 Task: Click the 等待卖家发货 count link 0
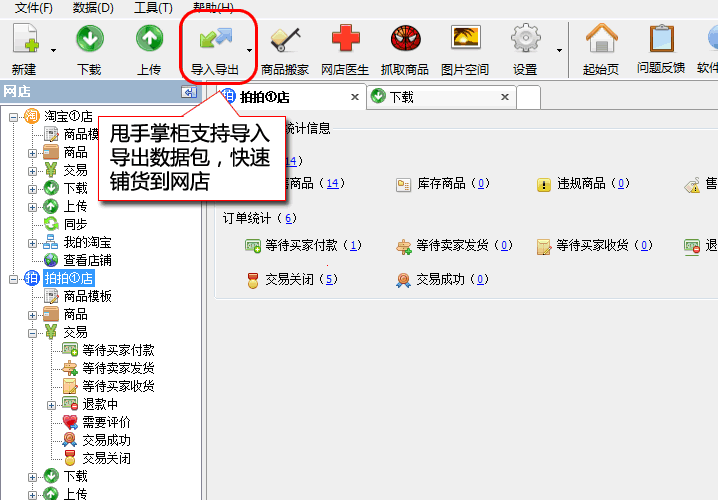coord(504,245)
